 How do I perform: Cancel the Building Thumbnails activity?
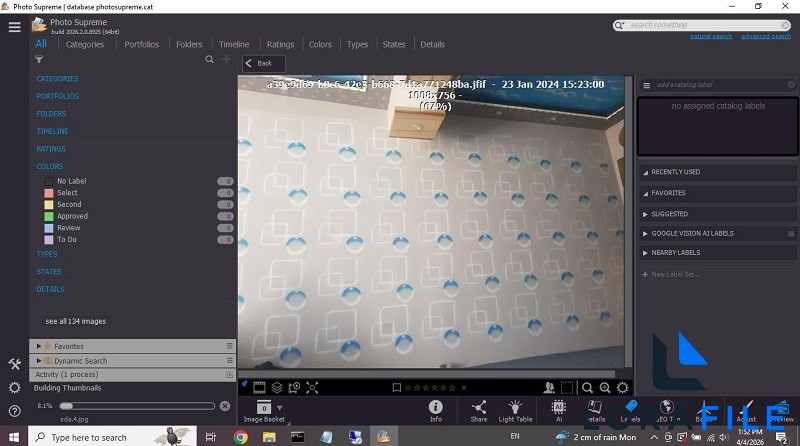pos(225,406)
